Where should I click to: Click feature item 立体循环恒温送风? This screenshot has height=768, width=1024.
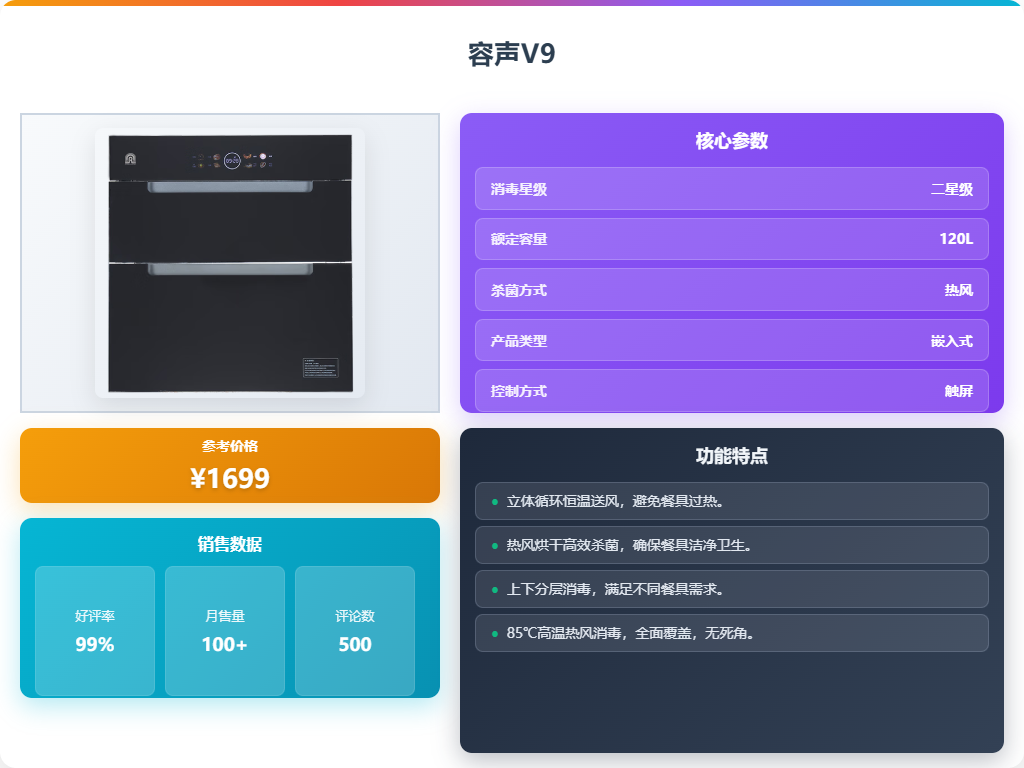pos(731,501)
